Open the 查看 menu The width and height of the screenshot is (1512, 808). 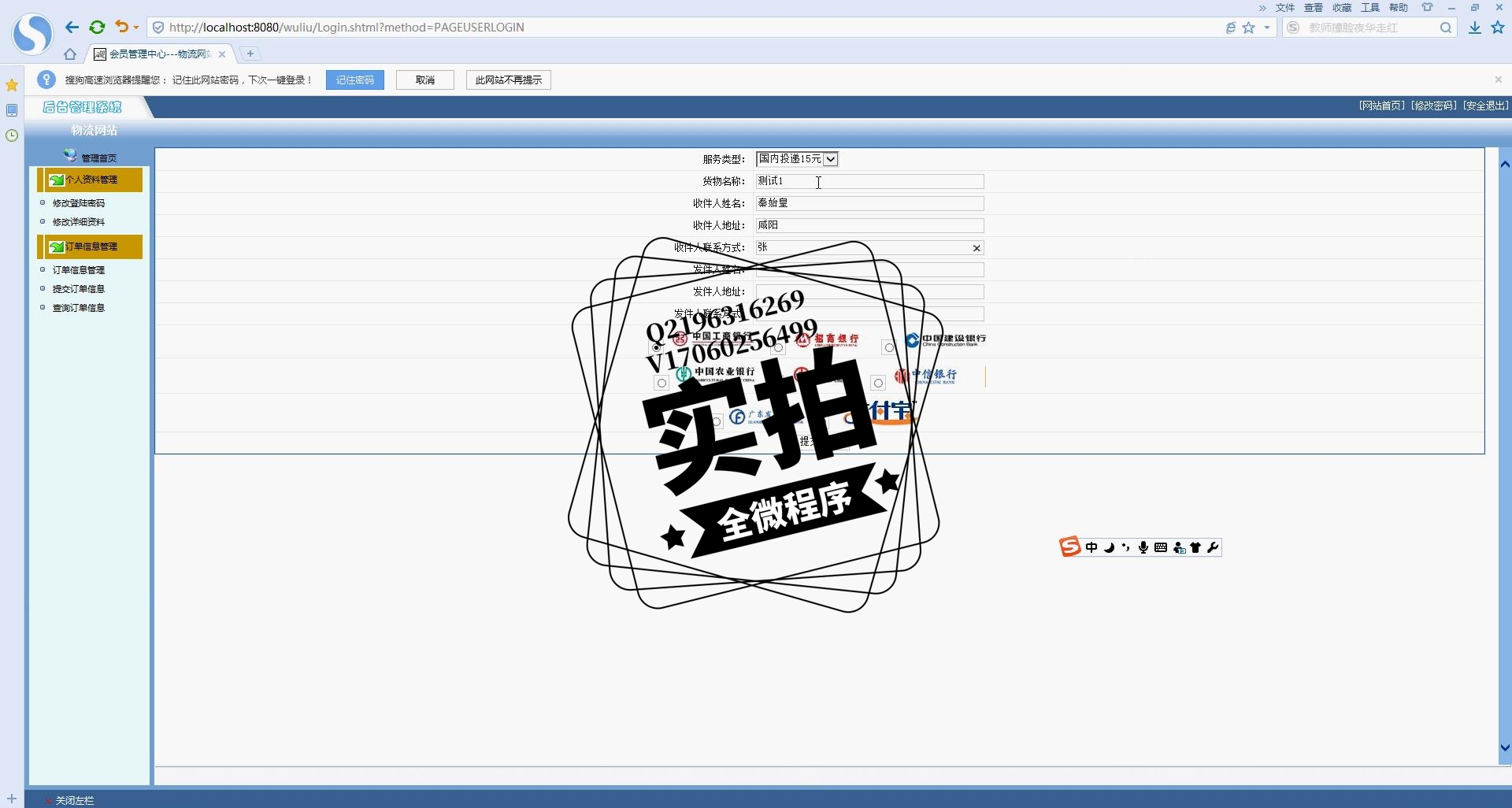click(1314, 8)
